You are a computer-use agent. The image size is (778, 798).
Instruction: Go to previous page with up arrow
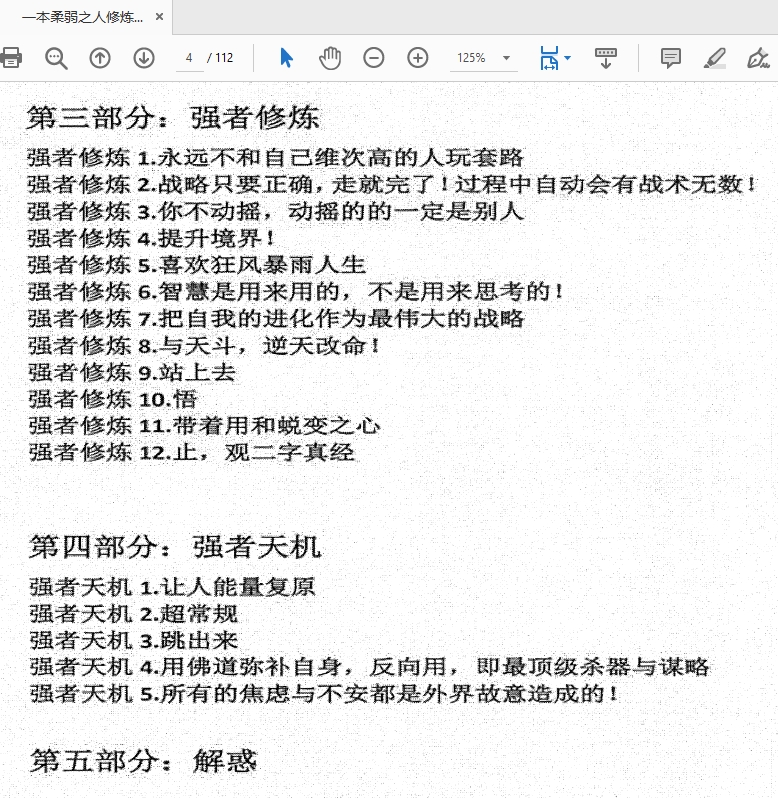pyautogui.click(x=100, y=58)
